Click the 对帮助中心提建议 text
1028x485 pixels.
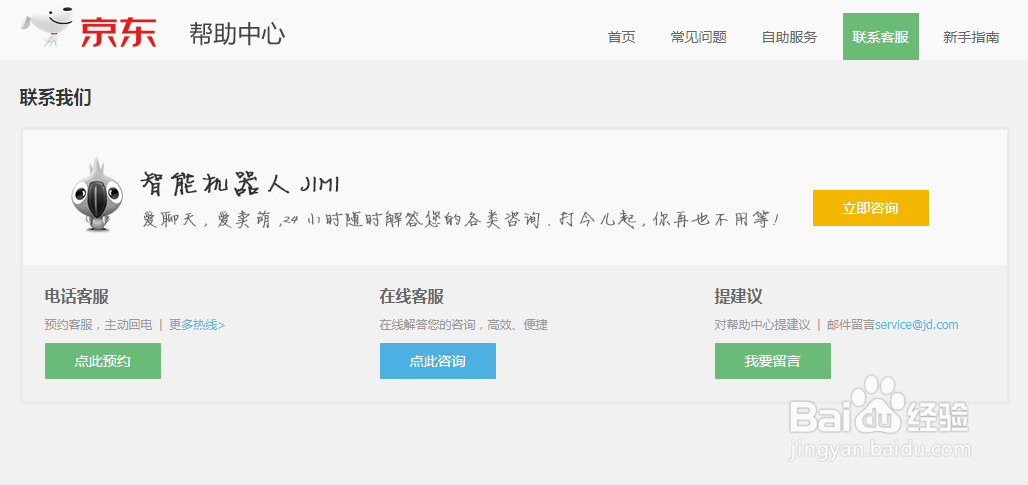pyautogui.click(x=762, y=324)
